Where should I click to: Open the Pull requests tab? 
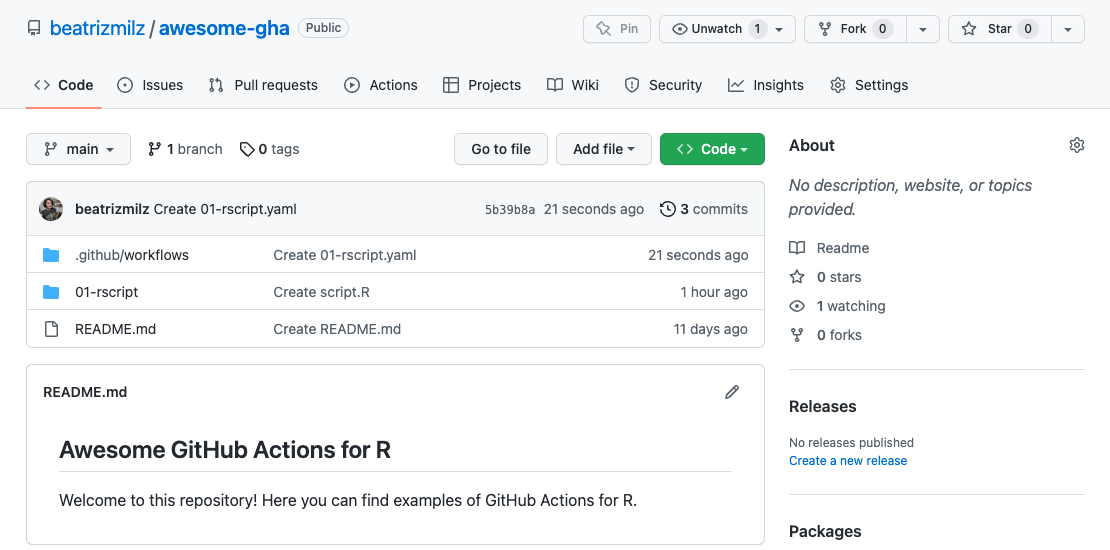(x=263, y=85)
